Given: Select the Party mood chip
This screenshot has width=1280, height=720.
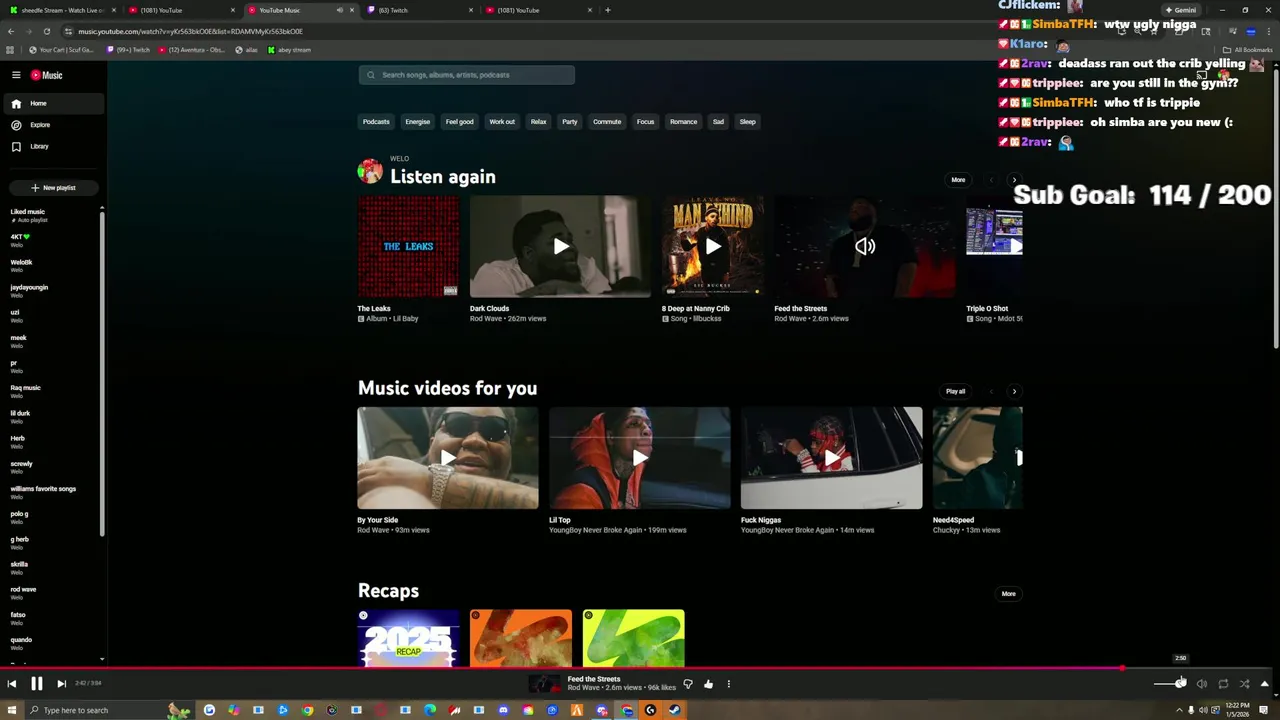Looking at the screenshot, I should click(x=570, y=122).
